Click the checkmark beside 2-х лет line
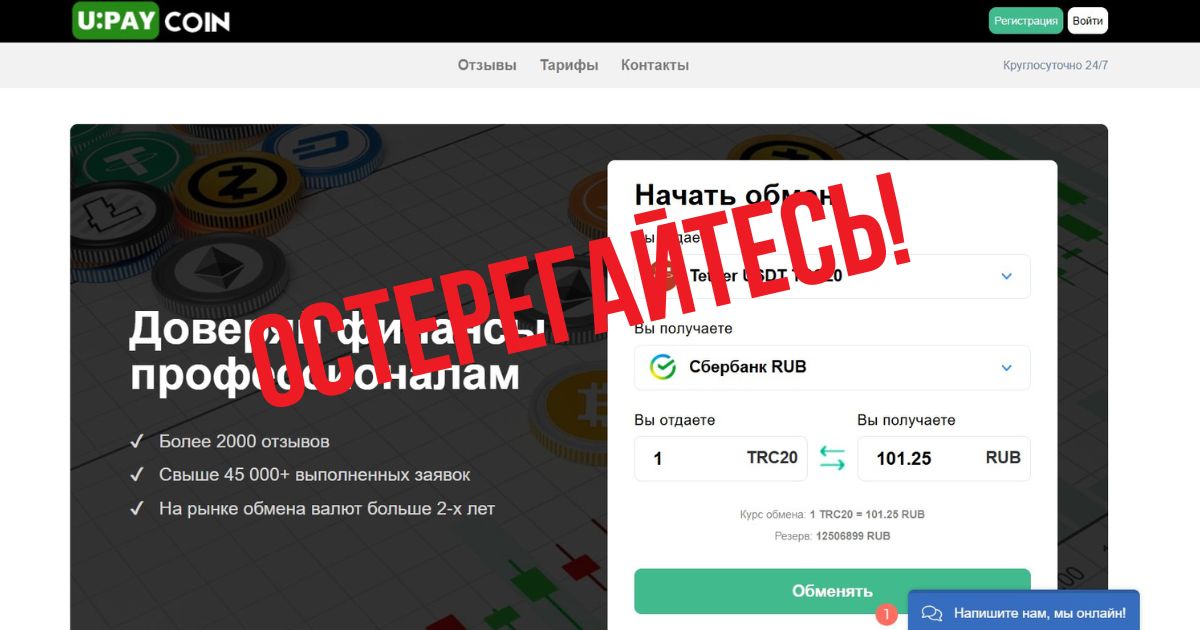This screenshot has height=630, width=1200. coord(137,509)
